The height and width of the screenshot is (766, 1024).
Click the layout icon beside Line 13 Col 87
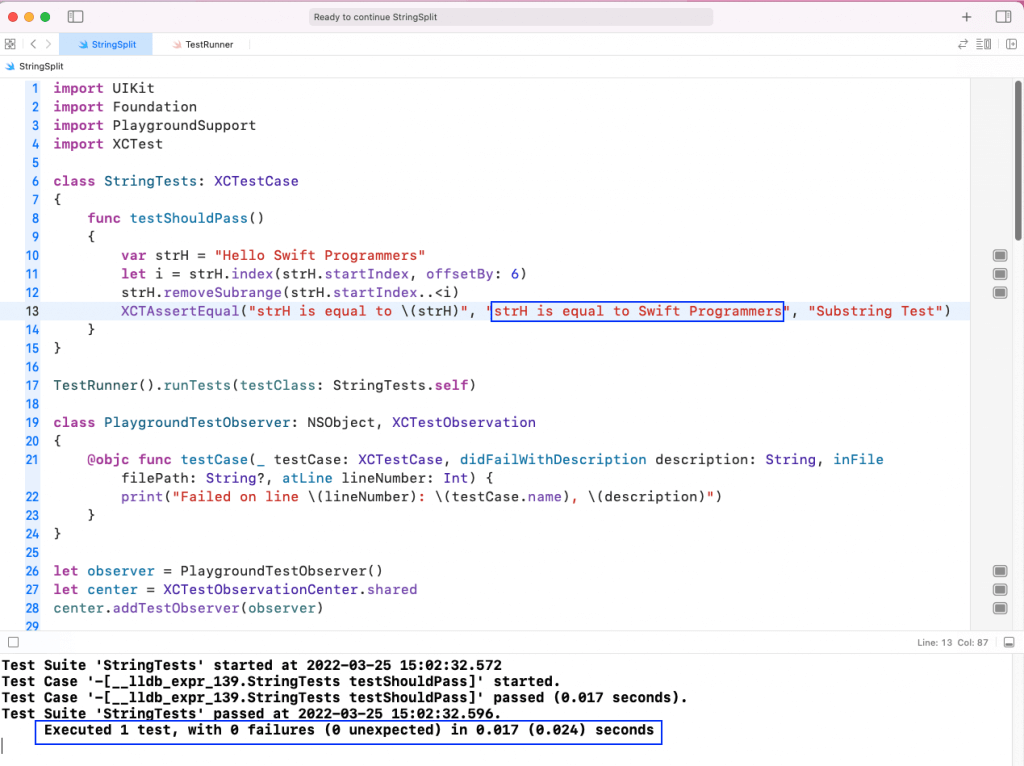(1009, 643)
